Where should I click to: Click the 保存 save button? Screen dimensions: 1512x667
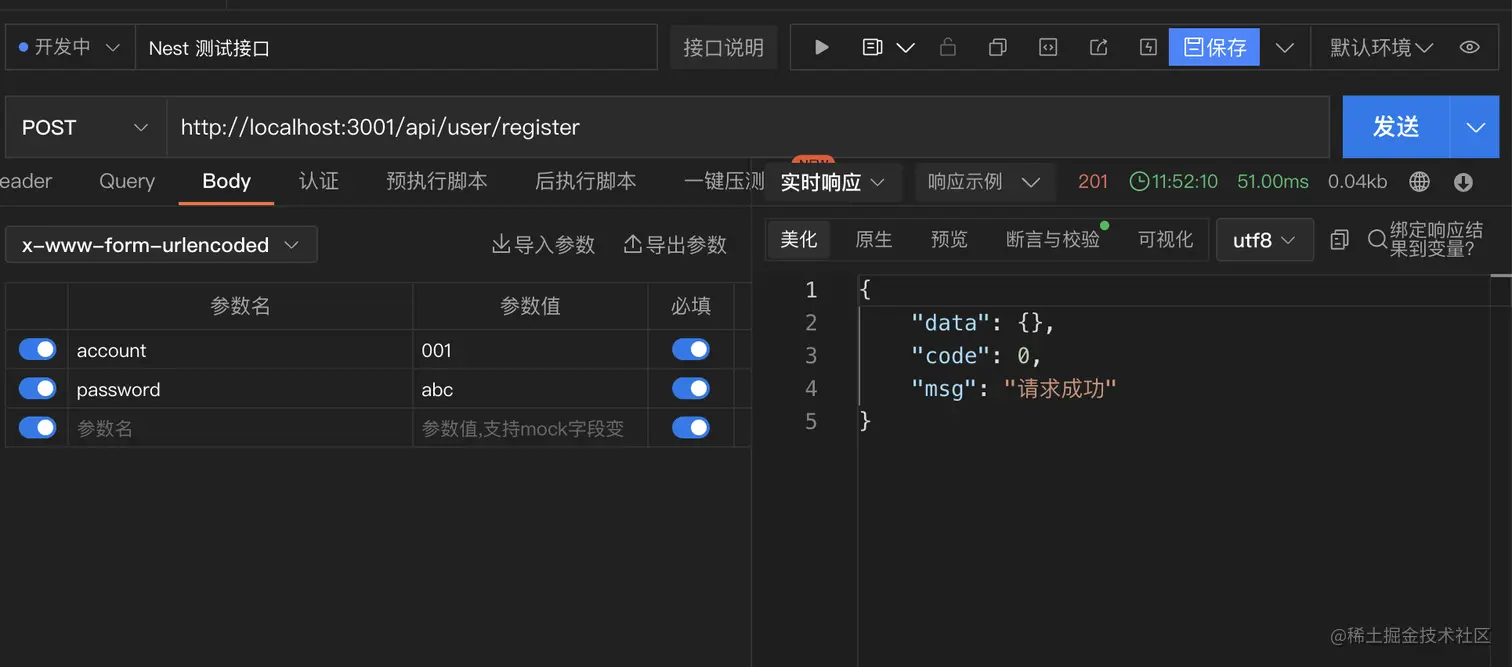(1214, 47)
